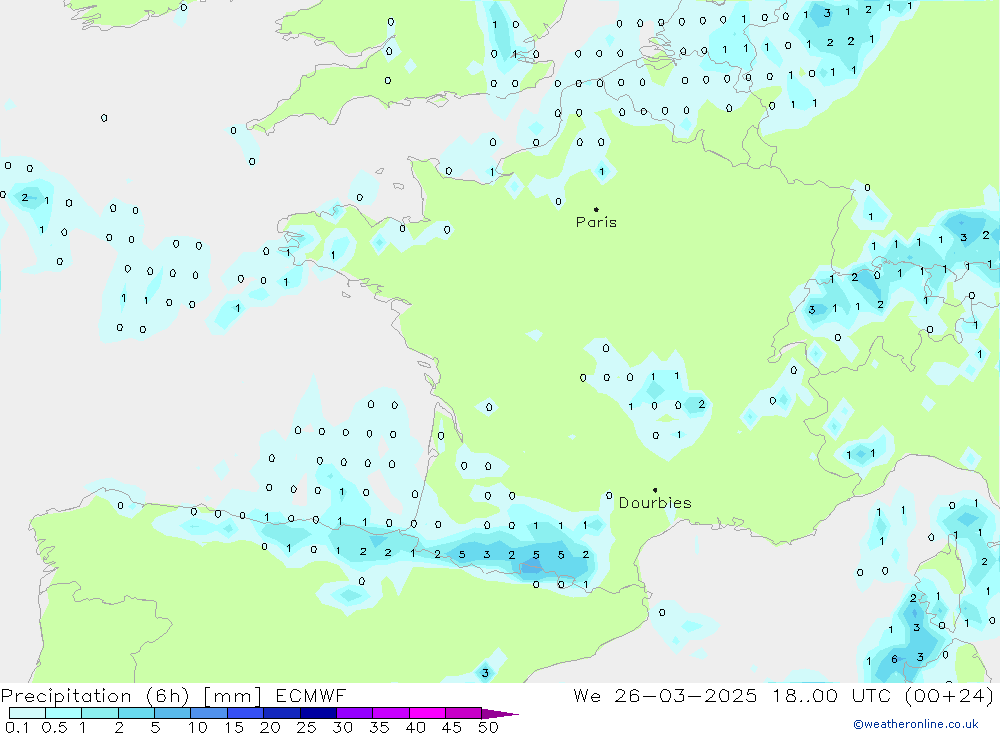Click the Paris location dot marker

pyautogui.click(x=596, y=209)
